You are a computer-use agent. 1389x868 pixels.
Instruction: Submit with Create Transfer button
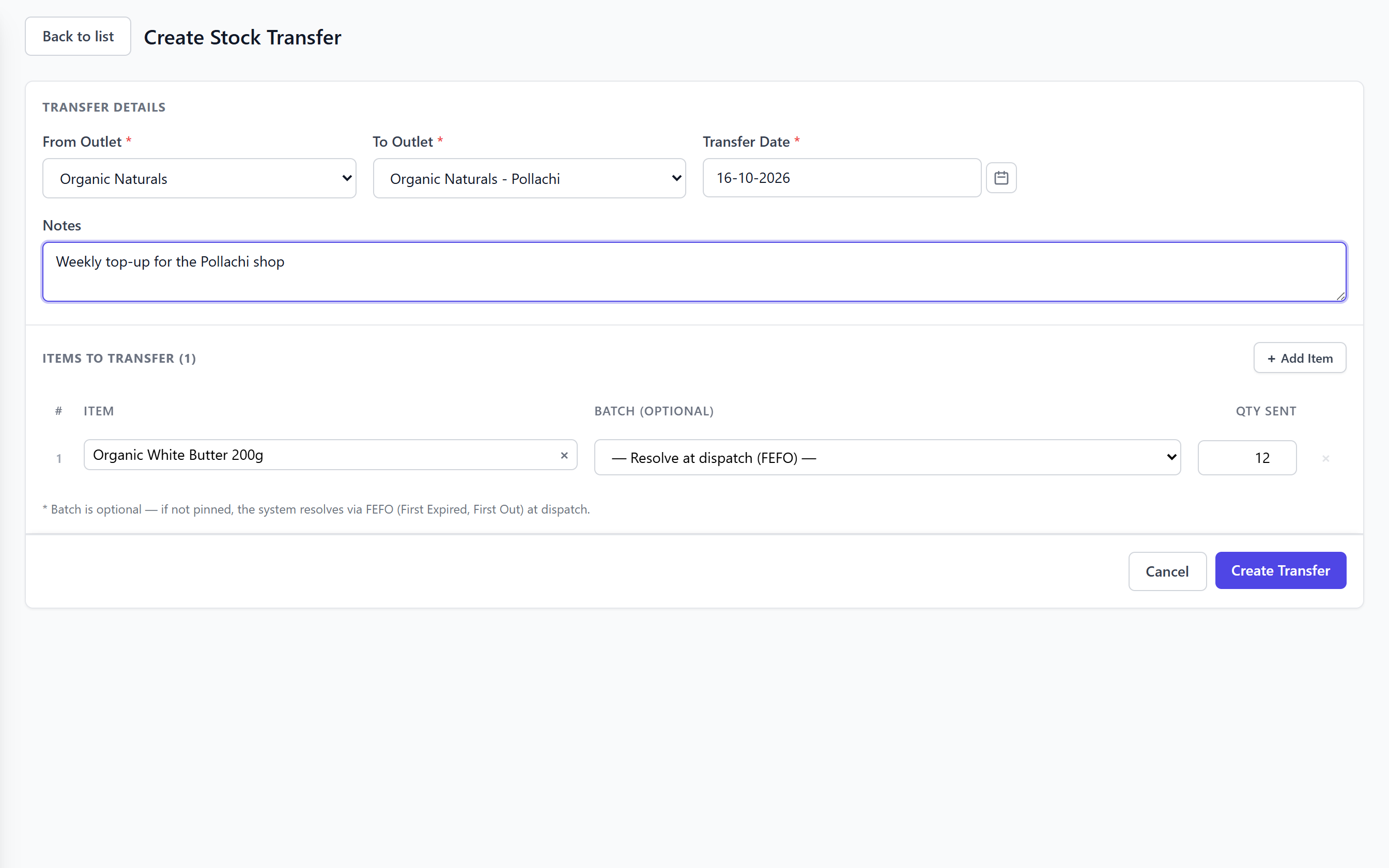click(x=1280, y=570)
